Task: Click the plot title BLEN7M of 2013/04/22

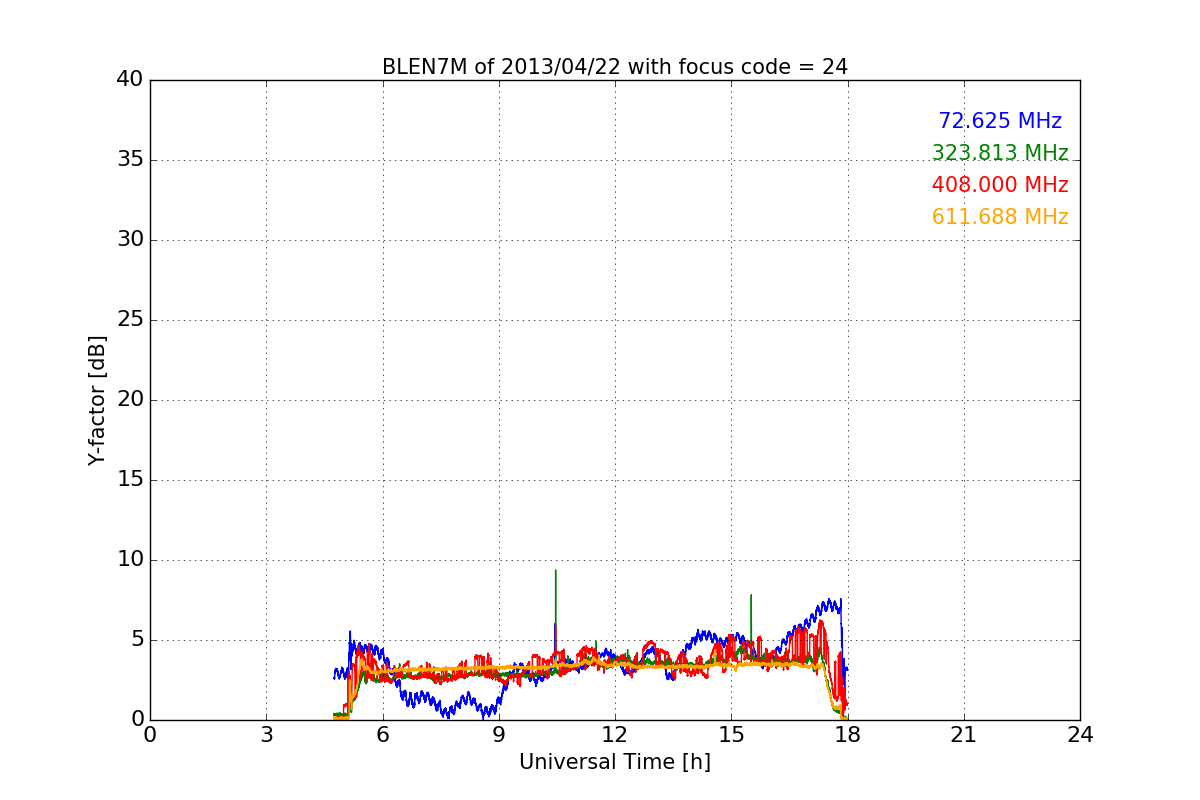Action: click(x=614, y=67)
